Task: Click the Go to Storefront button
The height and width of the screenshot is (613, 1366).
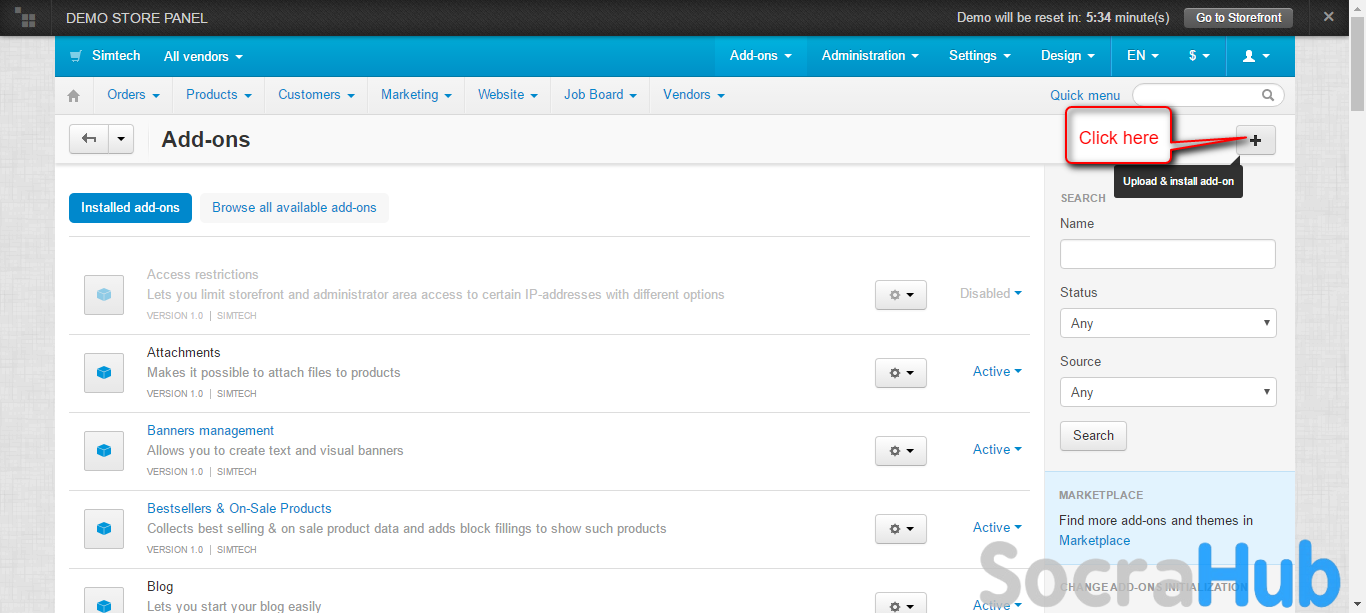Action: (1238, 18)
